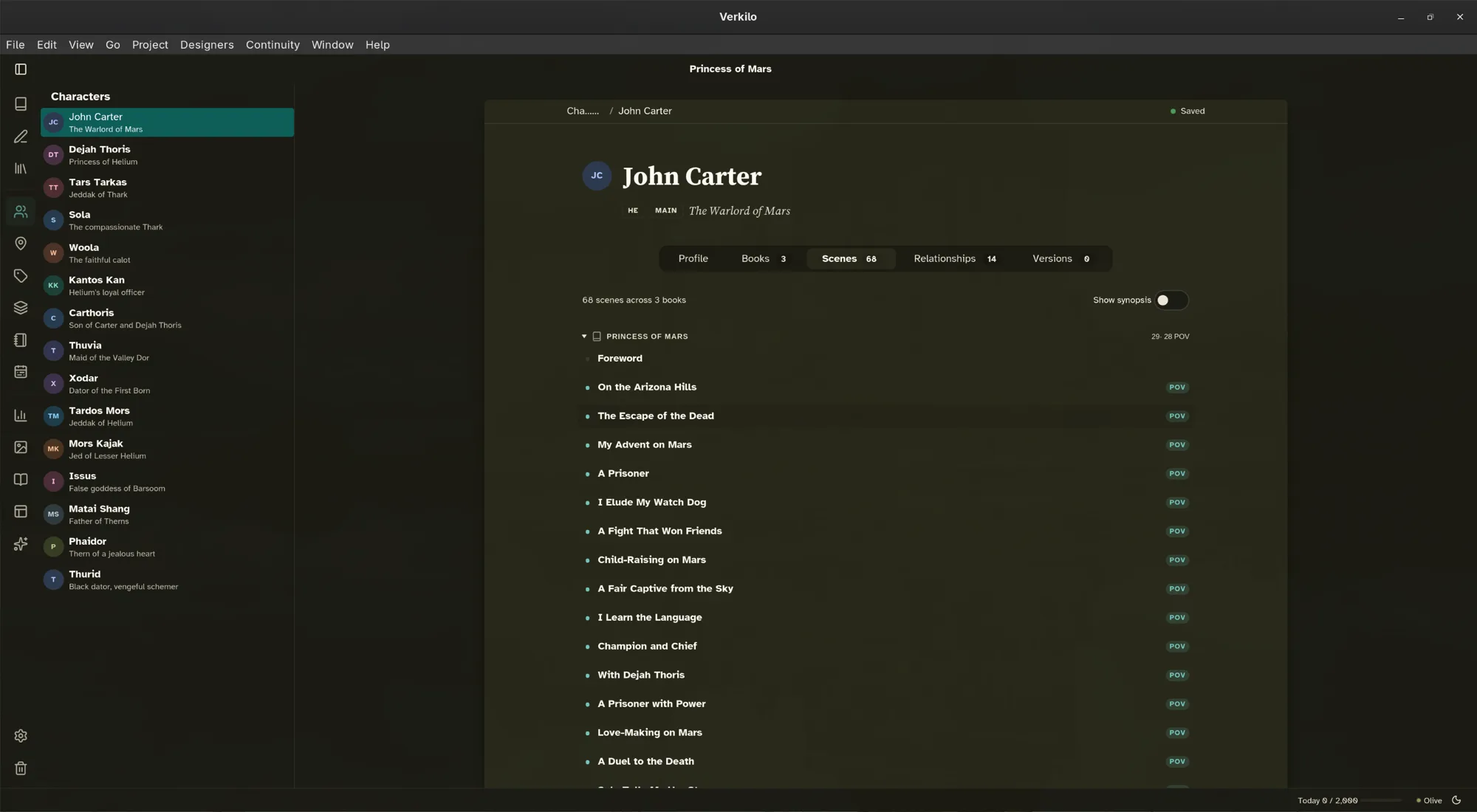The image size is (1477, 812).
Task: Click the Cha... breadcrumb link
Action: [x=583, y=111]
